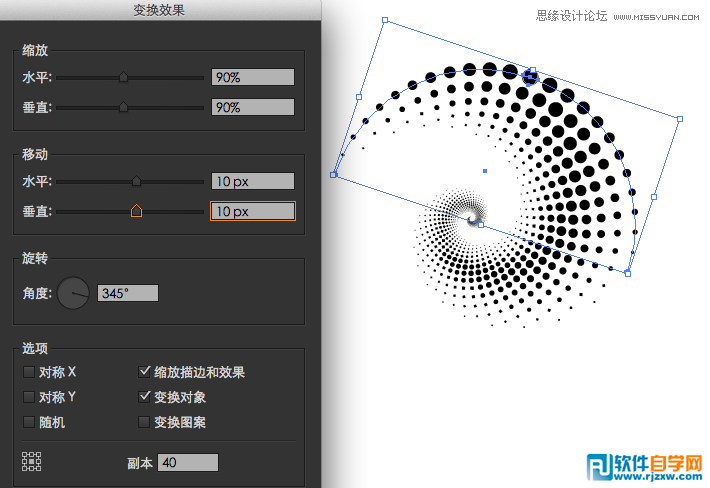
Task: Toggle the 随机 checkbox
Action: 29,422
